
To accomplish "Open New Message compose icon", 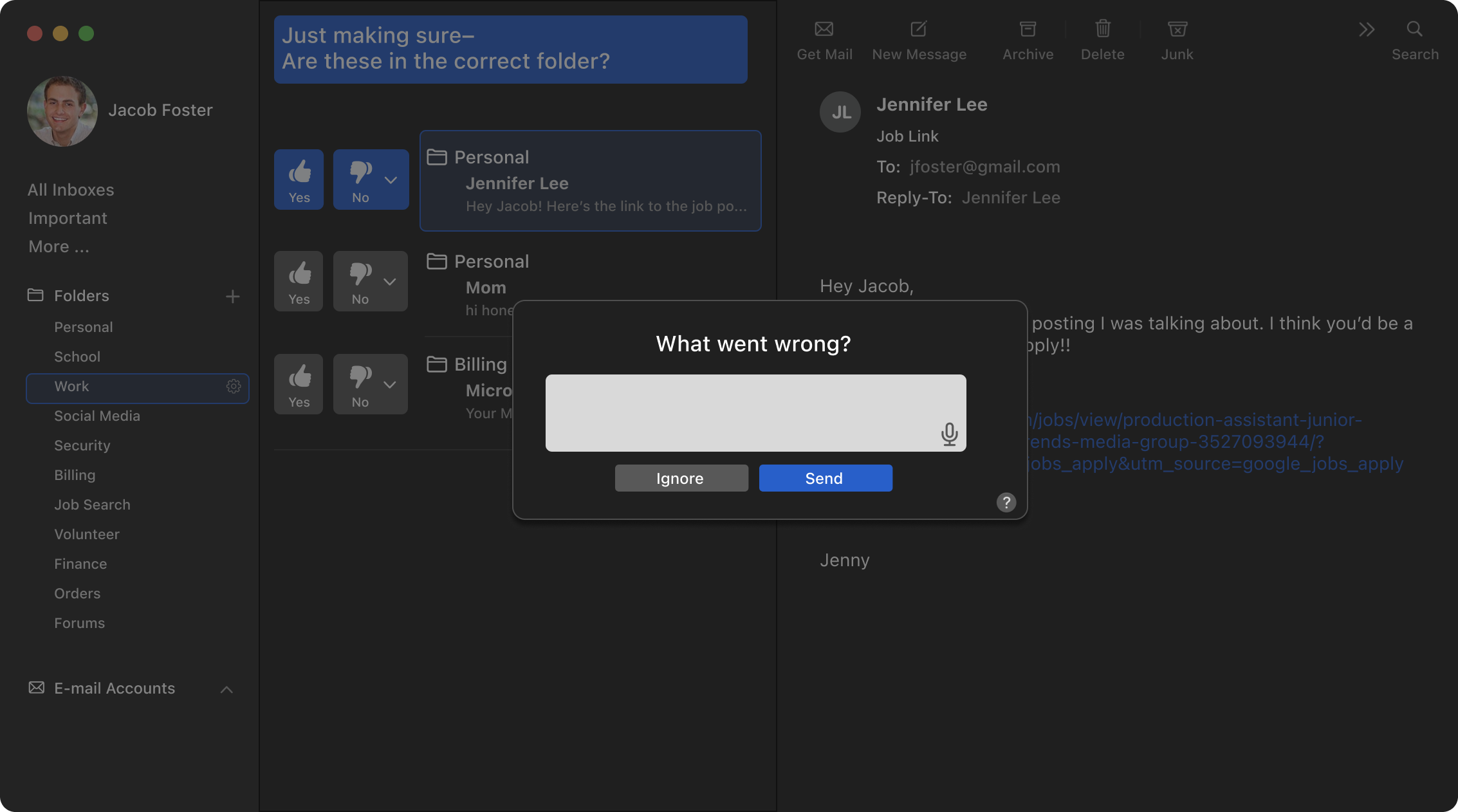I will (918, 29).
